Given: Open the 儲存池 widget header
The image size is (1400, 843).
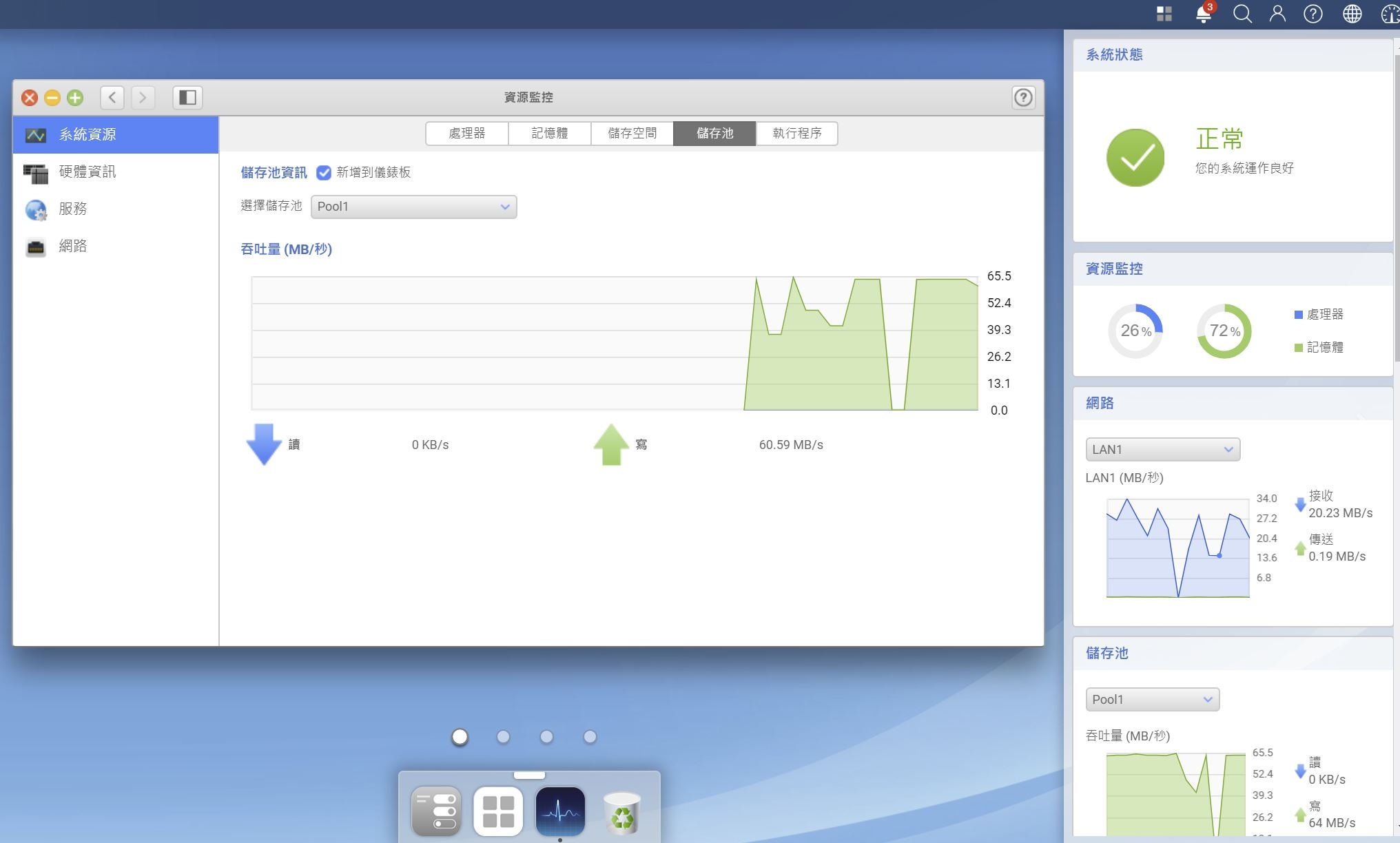Looking at the screenshot, I should tap(1233, 654).
